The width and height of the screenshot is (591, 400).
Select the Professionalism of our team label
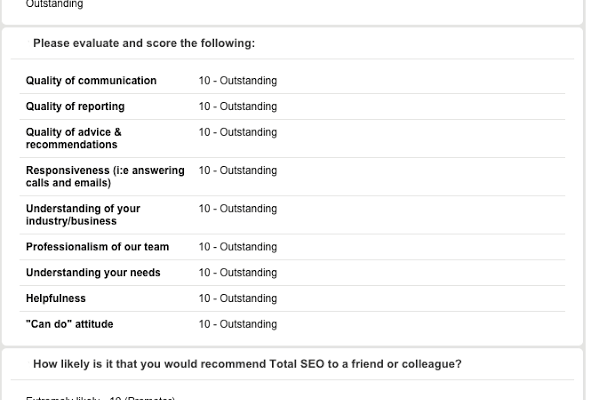pos(97,247)
